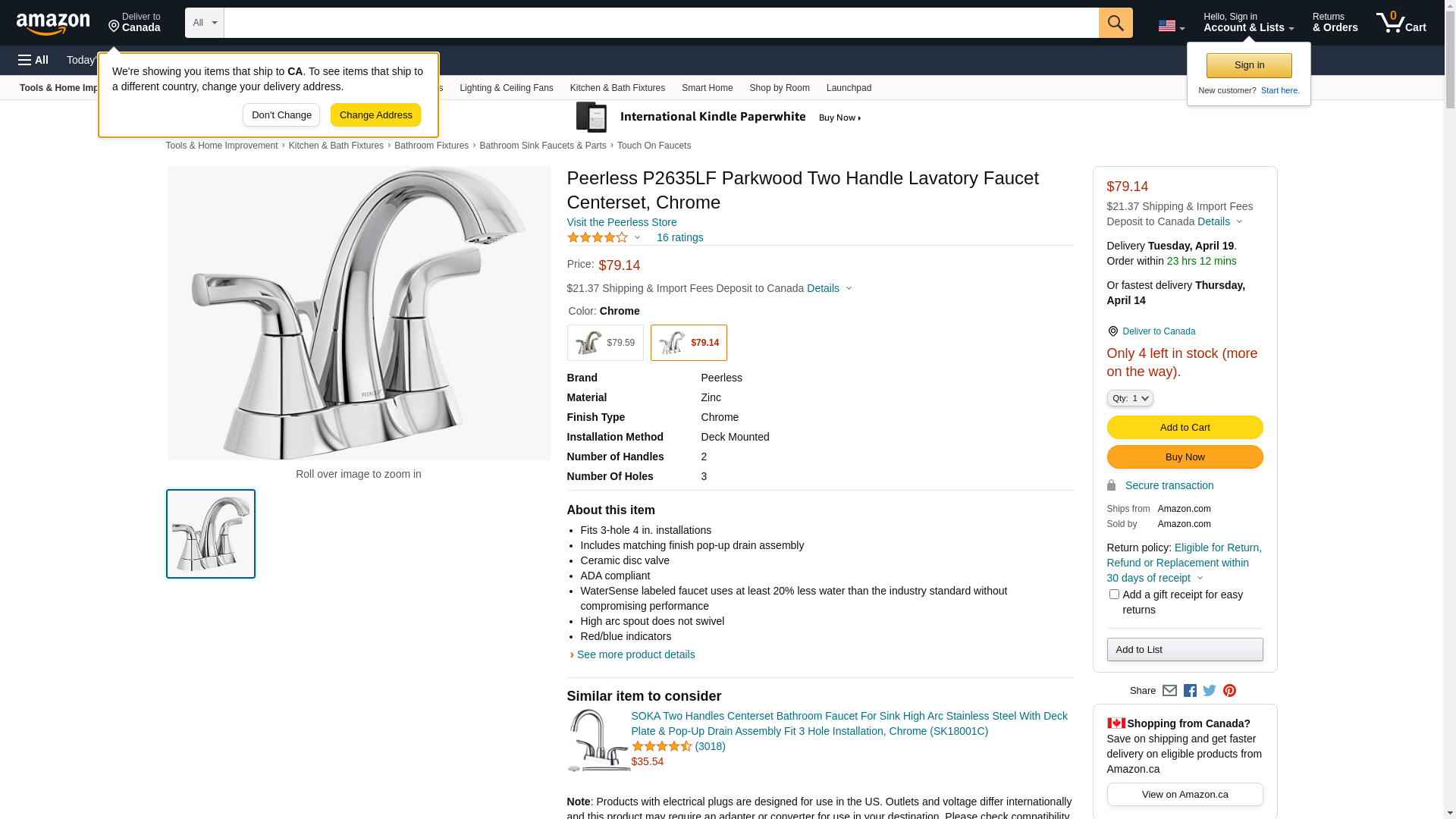Check the gift receipt checkbox
Image resolution: width=1456 pixels, height=819 pixels.
(1114, 595)
